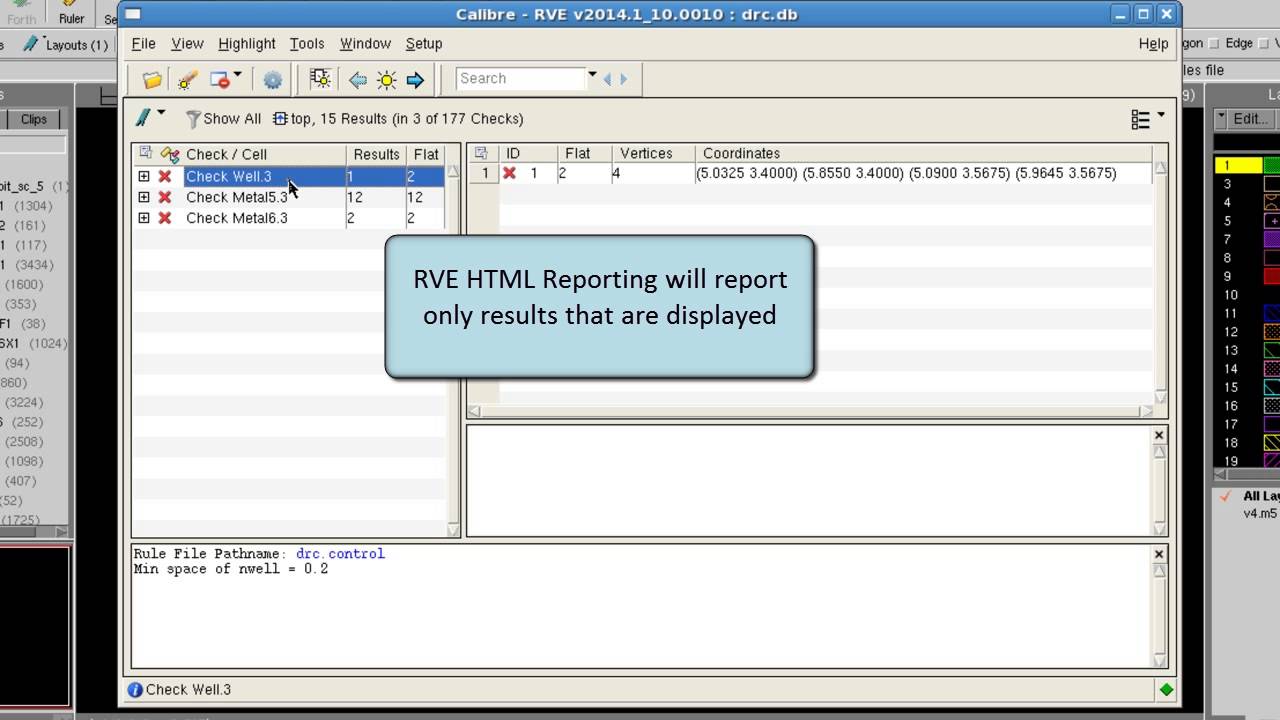This screenshot has height=720, width=1280.
Task: Select layer 7 purple swatch in layers panel
Action: 1272,240
